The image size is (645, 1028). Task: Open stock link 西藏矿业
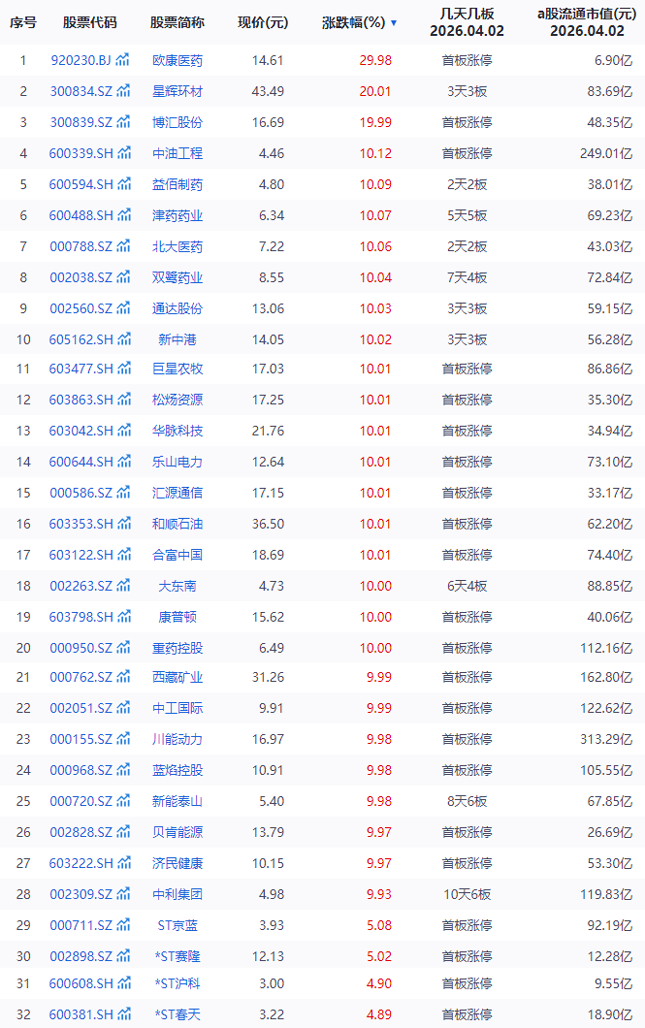coord(177,677)
